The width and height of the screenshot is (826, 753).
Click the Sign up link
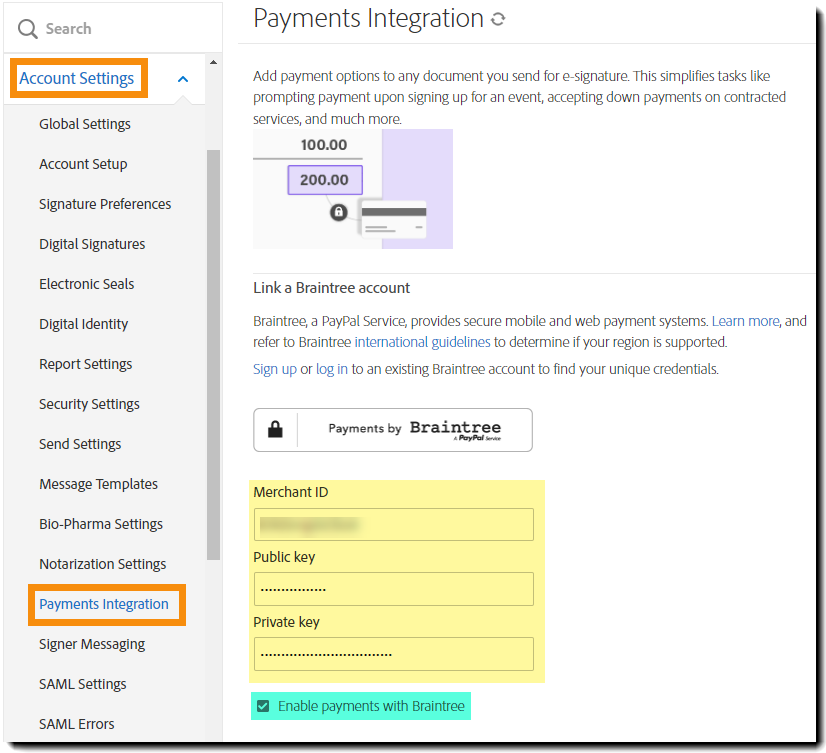[x=274, y=369]
